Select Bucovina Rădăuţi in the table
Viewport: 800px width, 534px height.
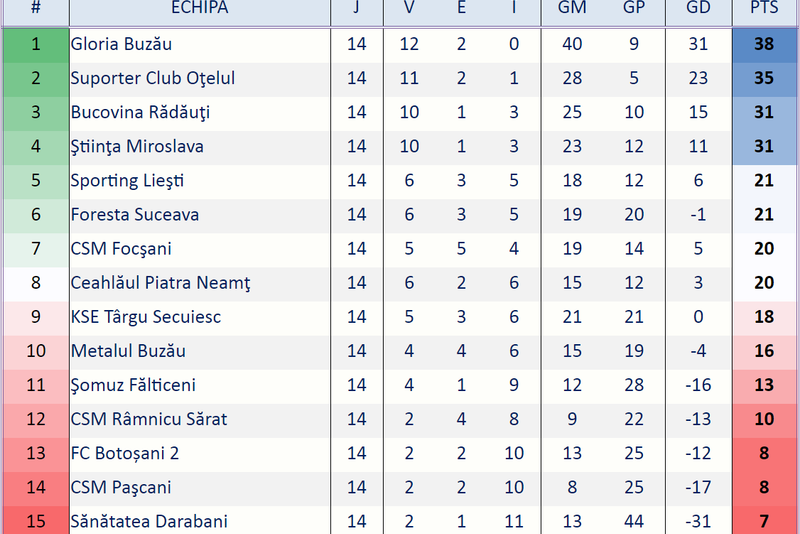(x=140, y=112)
